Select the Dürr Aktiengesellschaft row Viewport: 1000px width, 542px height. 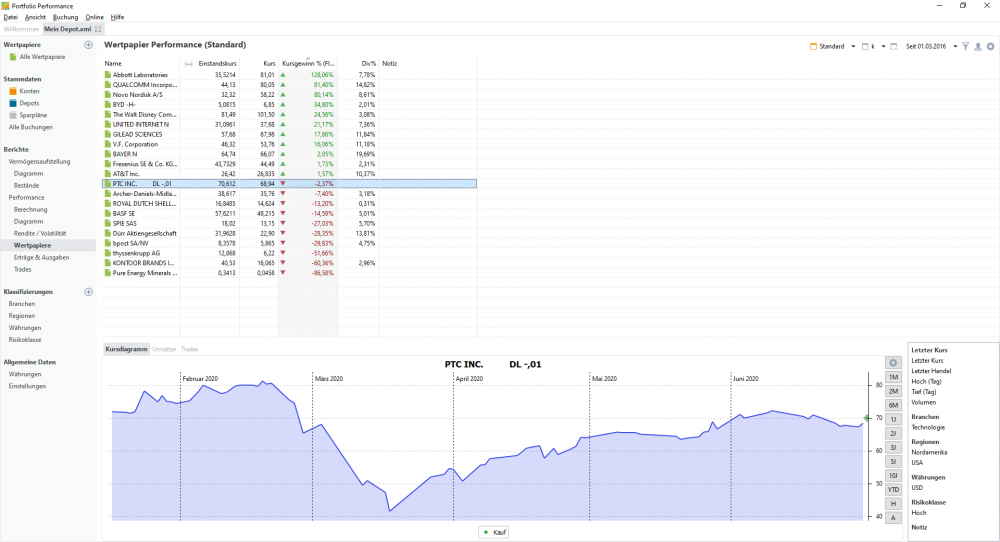pos(290,233)
